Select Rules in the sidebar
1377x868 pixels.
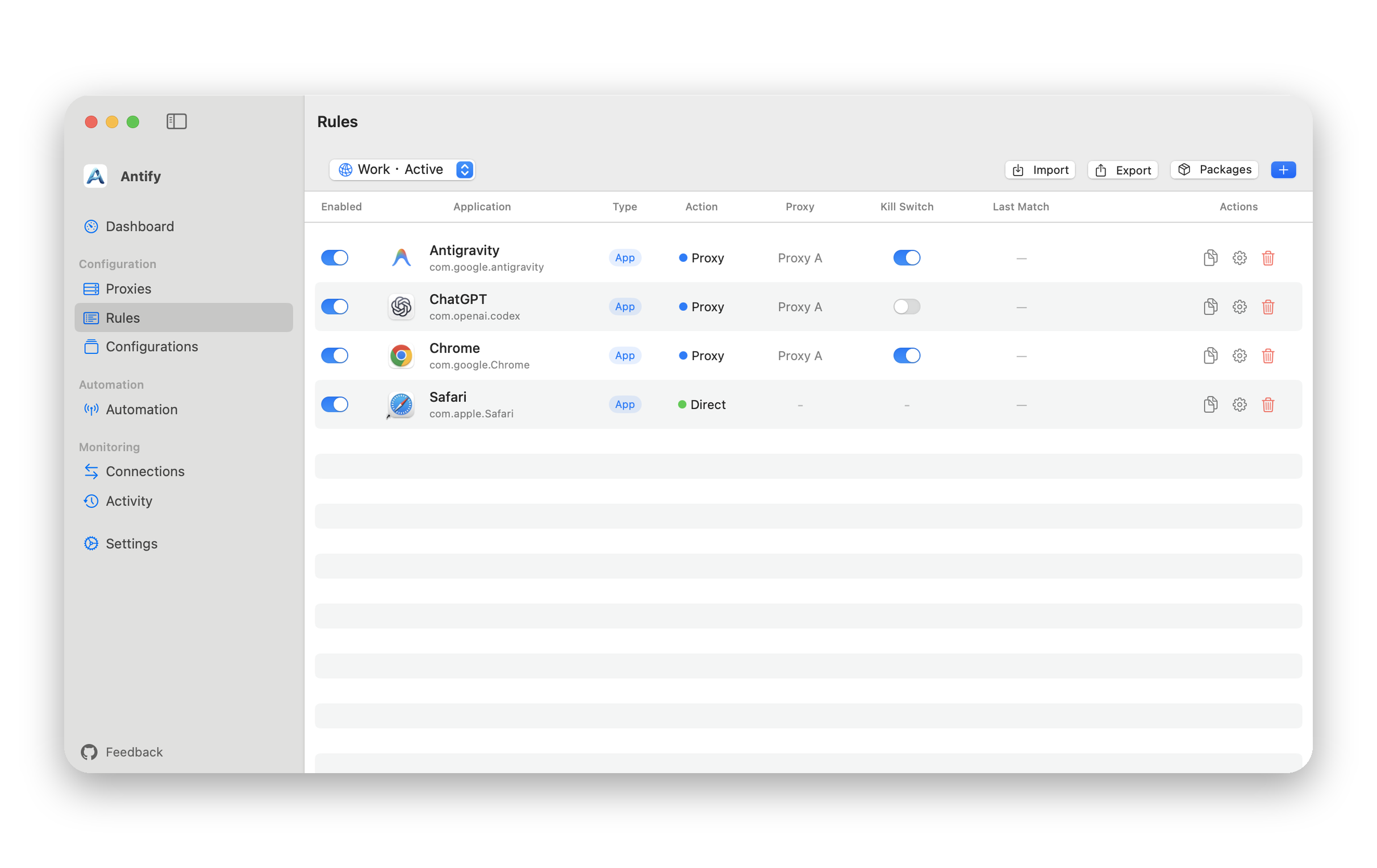183,318
